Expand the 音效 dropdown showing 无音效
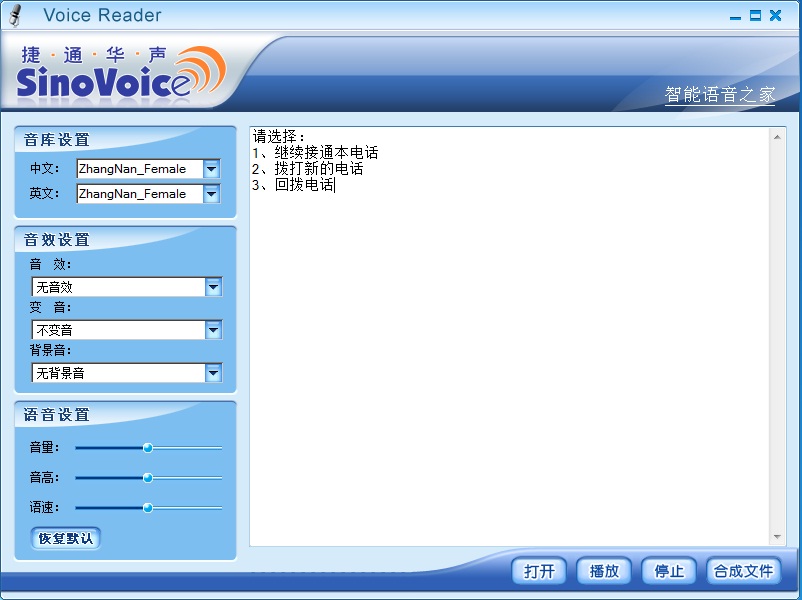Viewport: 802px width, 600px height. point(213,287)
